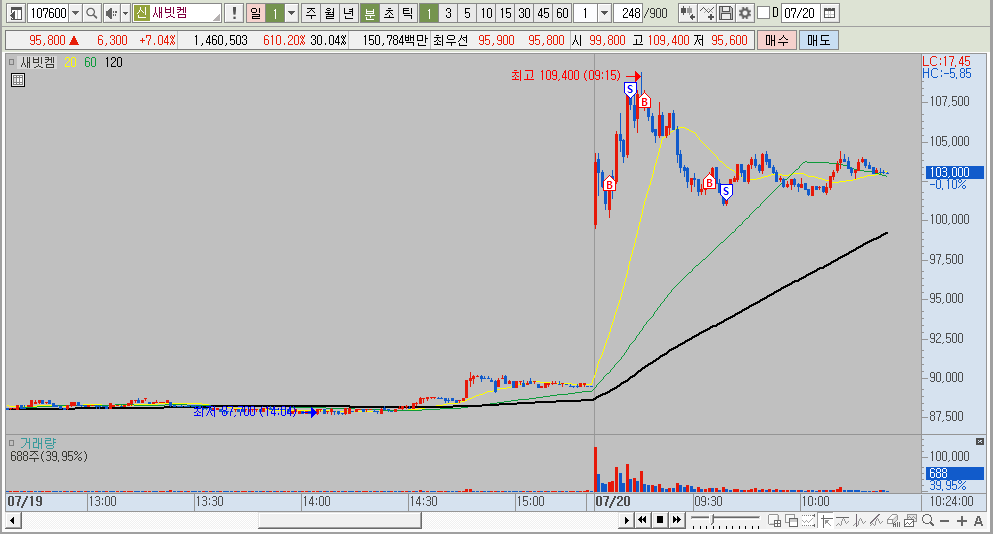Click the horizontal scrollbar thumb below chart

[339, 521]
